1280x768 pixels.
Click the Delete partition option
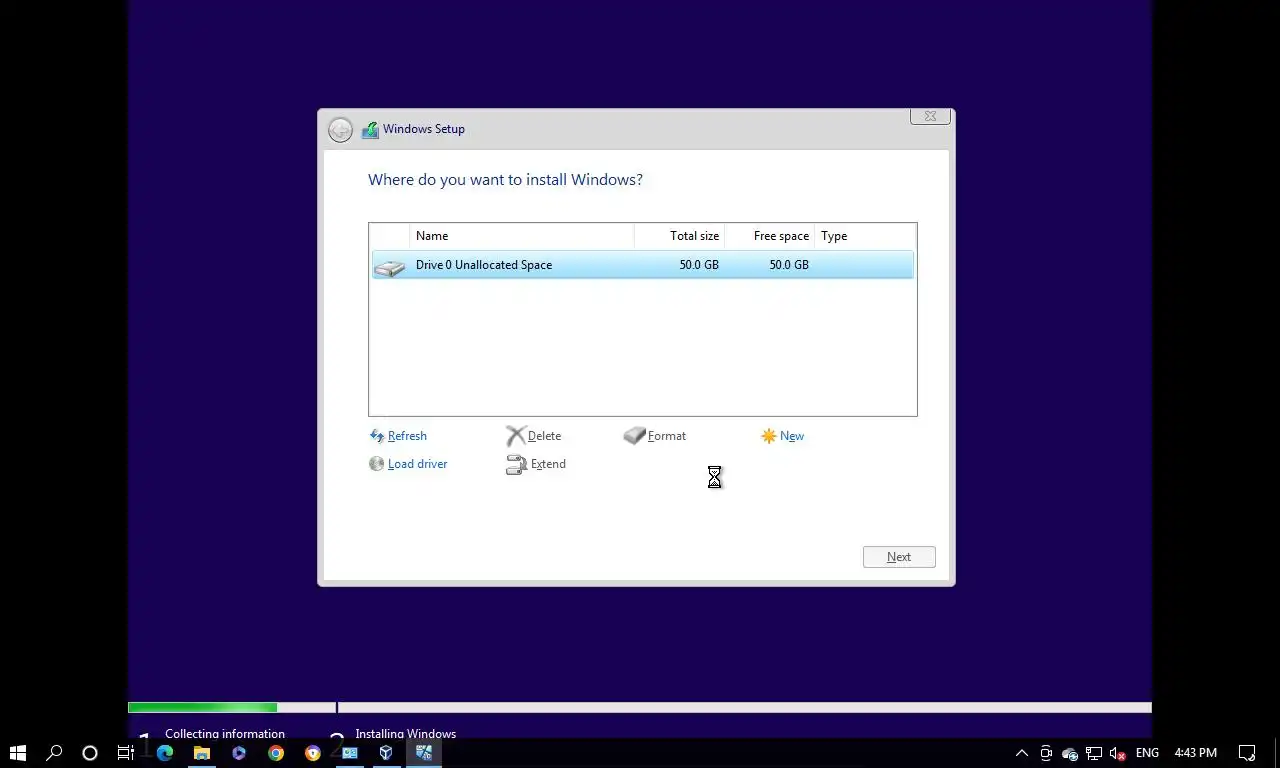544,436
